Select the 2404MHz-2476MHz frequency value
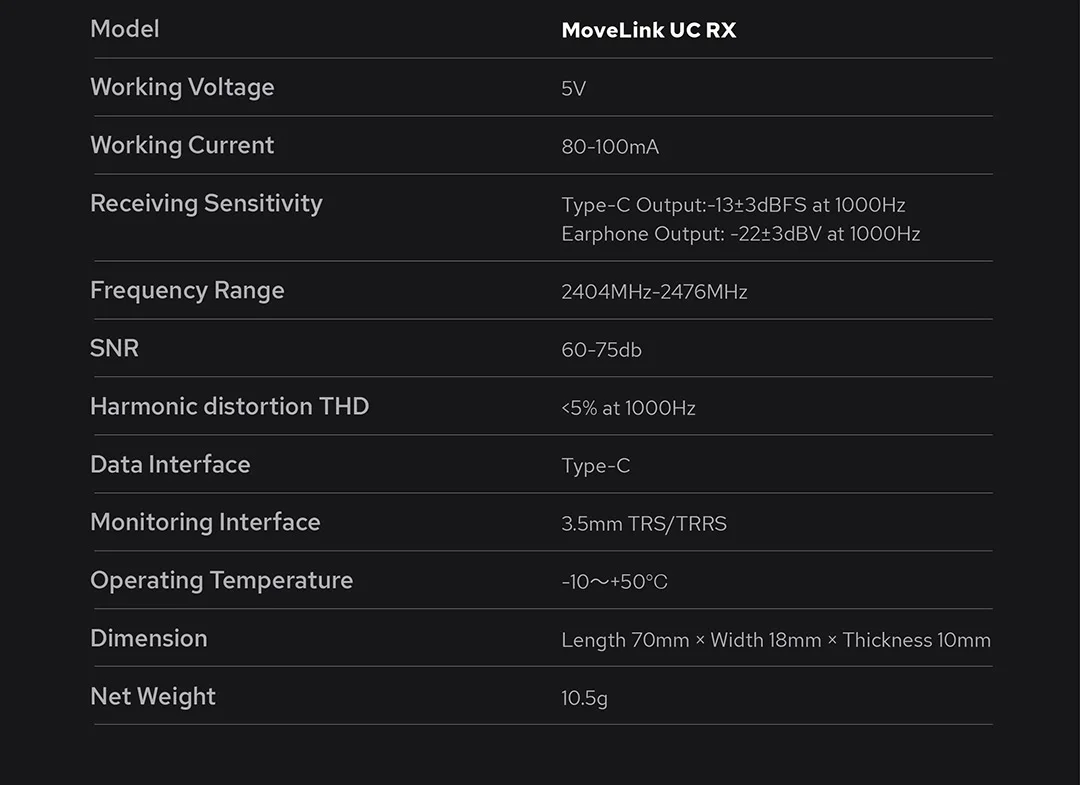This screenshot has width=1080, height=785. click(654, 292)
